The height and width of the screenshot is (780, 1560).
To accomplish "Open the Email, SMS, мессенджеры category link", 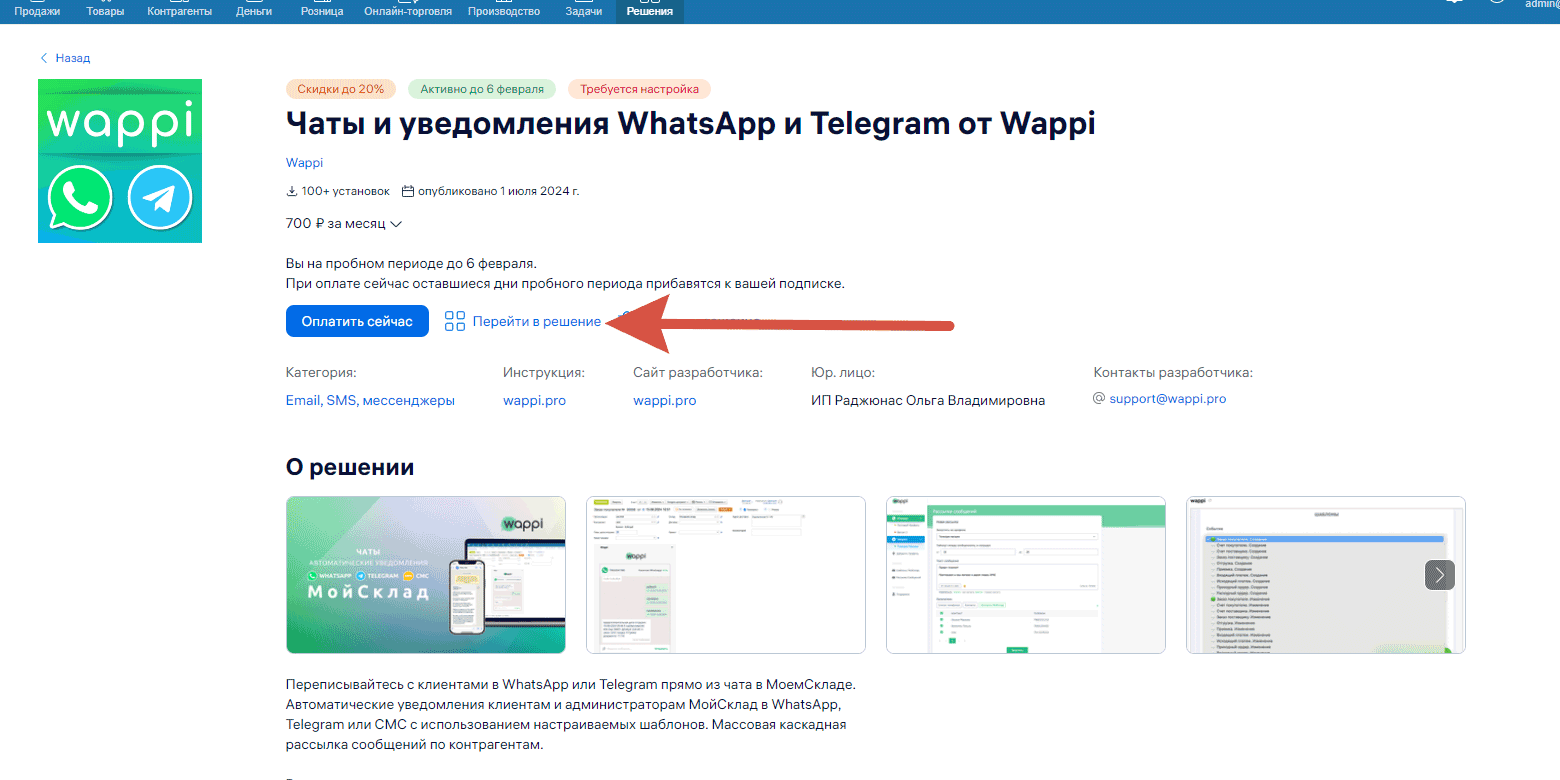I will click(x=370, y=400).
